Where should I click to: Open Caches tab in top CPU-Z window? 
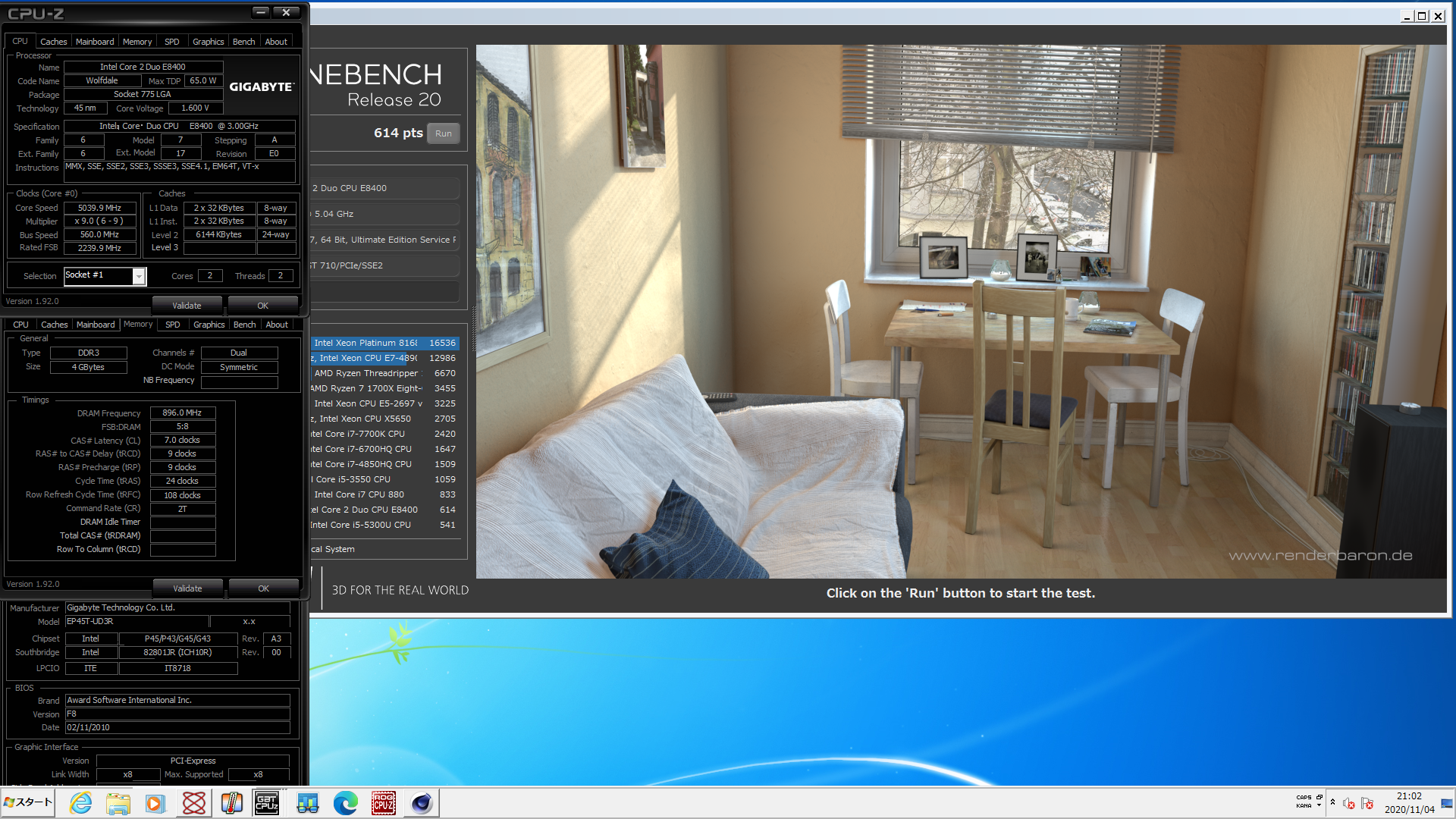(x=53, y=42)
